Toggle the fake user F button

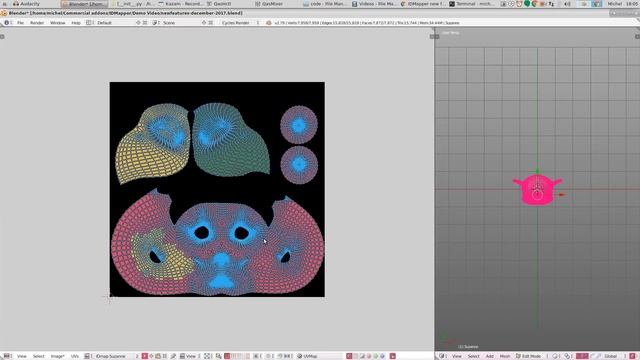coord(144,356)
